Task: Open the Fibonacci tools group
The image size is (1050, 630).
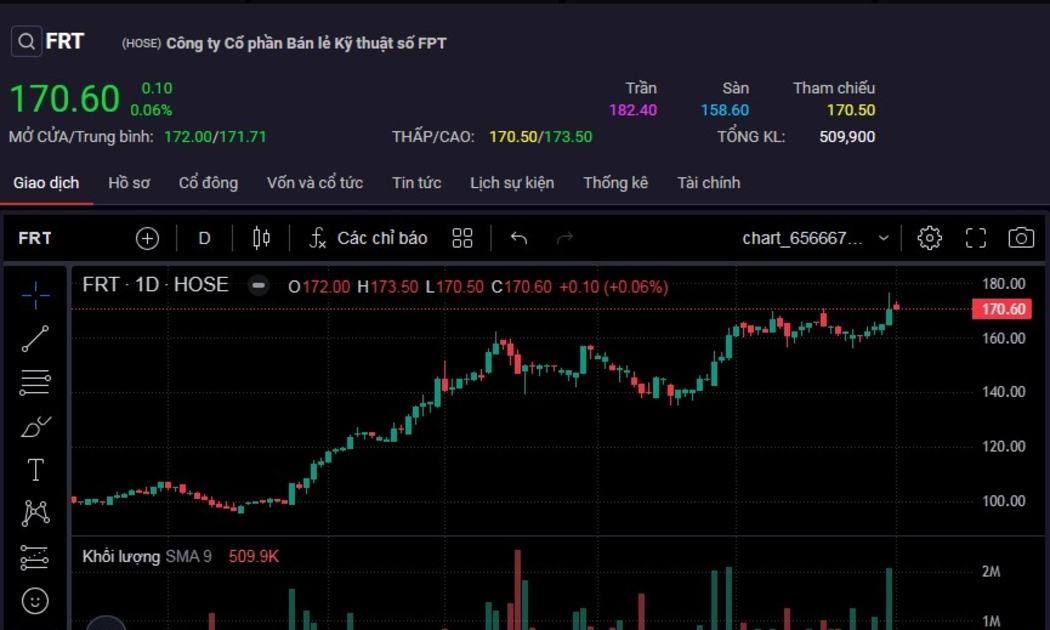Action: coord(35,382)
